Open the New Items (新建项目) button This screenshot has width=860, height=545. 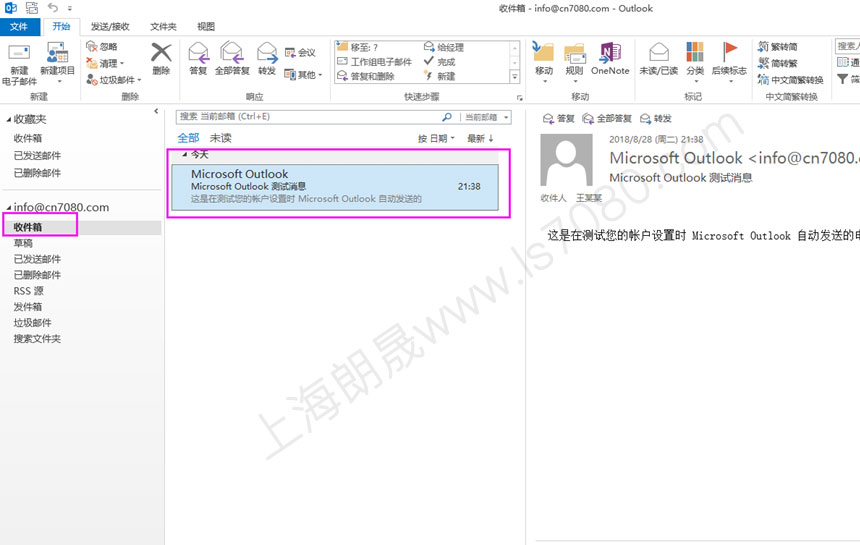pyautogui.click(x=58, y=63)
